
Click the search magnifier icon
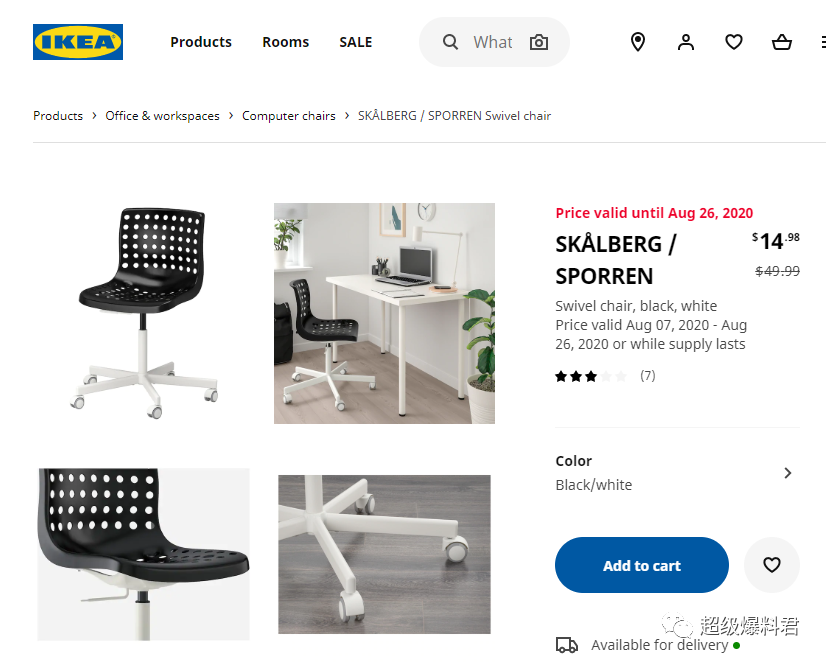pyautogui.click(x=450, y=42)
